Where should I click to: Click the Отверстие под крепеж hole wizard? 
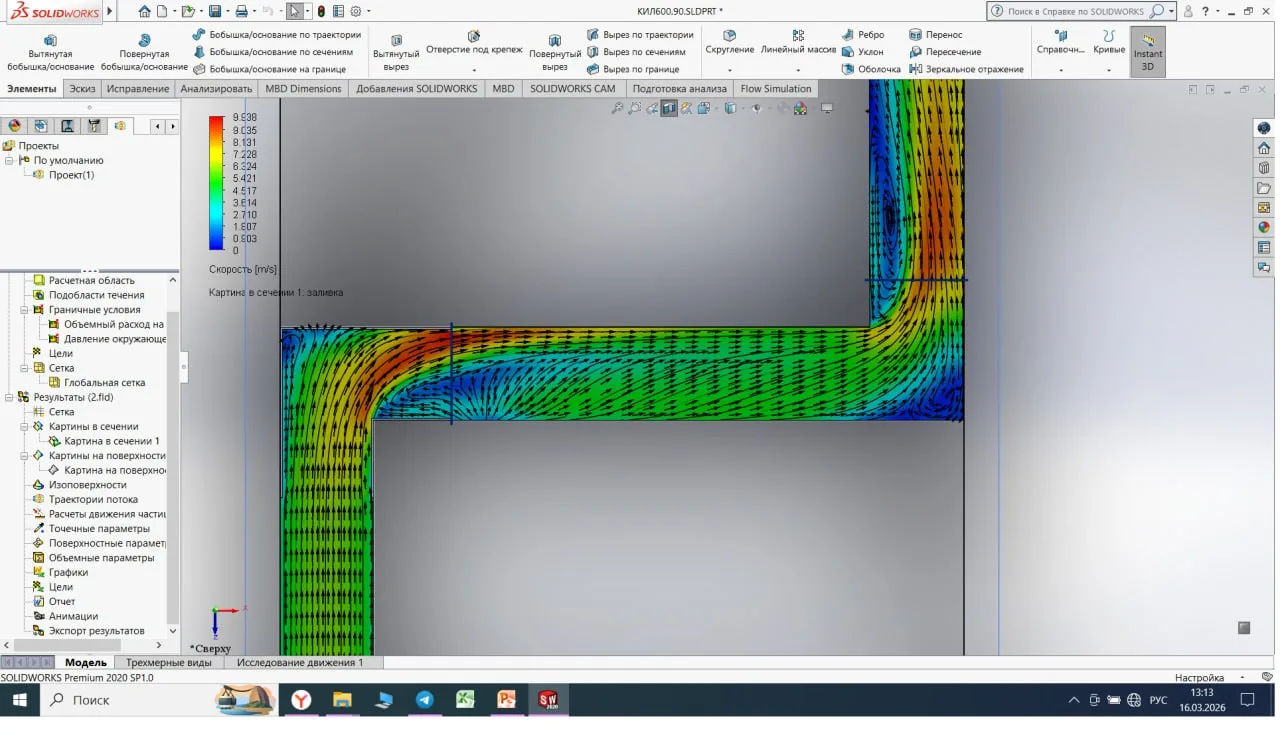coord(474,37)
